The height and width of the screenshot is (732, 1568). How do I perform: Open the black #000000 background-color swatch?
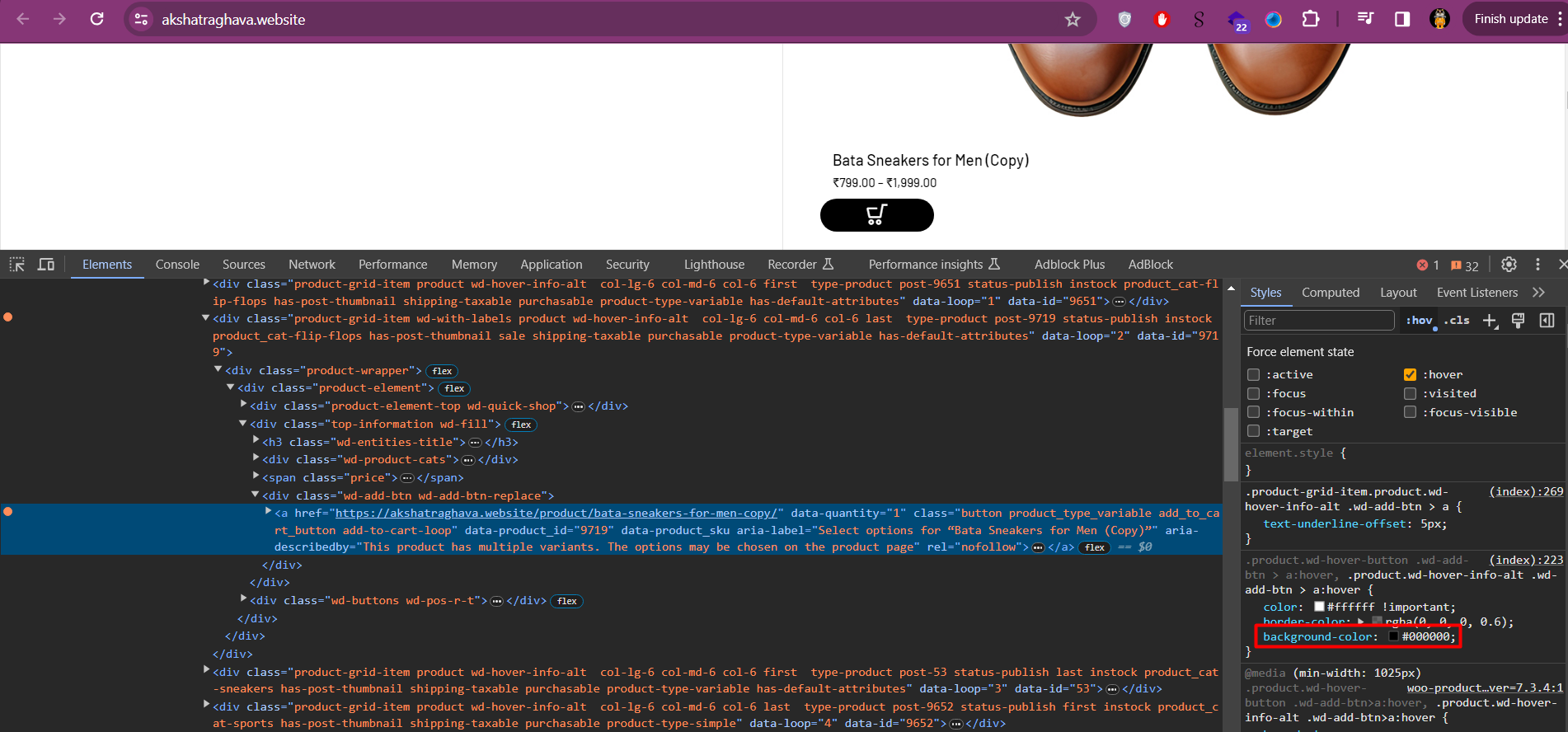point(1393,636)
